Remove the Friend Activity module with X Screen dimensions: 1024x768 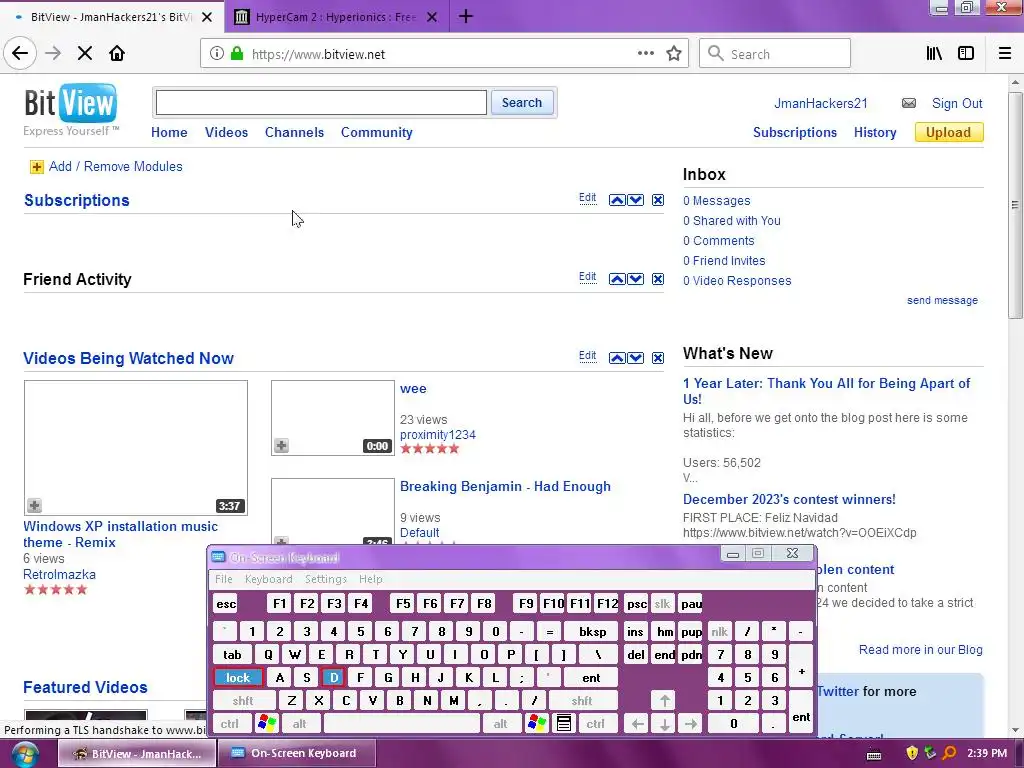pos(658,279)
